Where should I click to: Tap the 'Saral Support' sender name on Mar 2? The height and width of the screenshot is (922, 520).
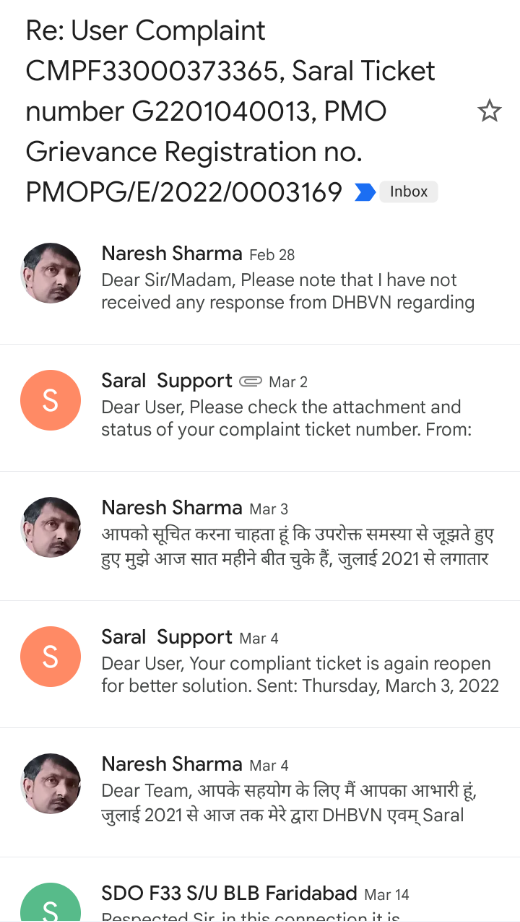(x=167, y=381)
